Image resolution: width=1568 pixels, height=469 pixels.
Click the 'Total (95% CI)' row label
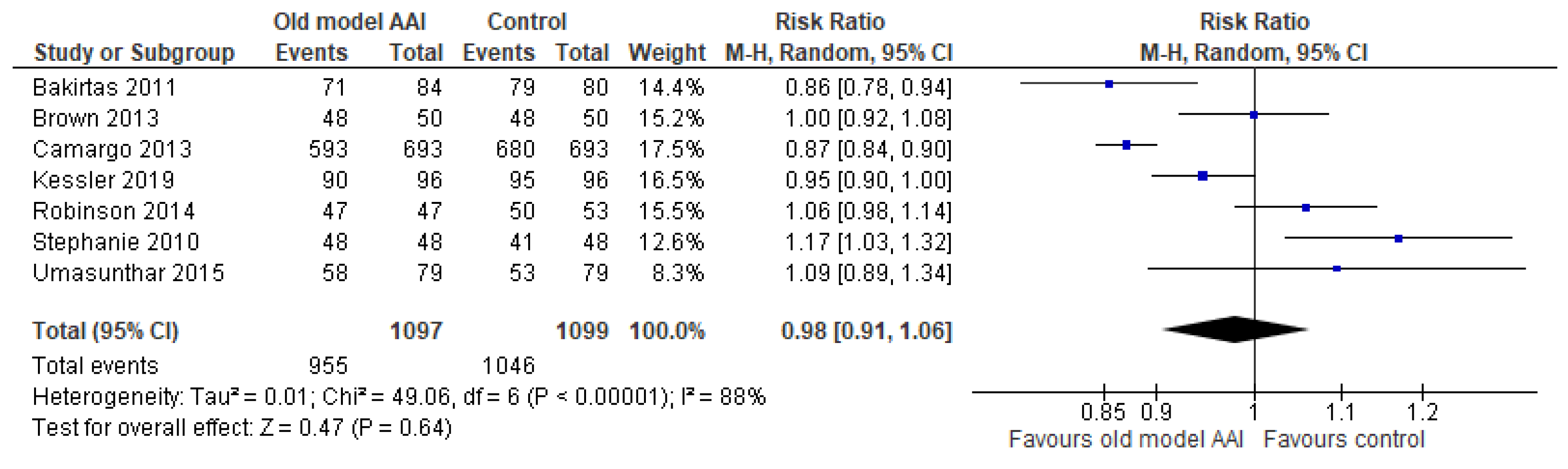pyautogui.click(x=105, y=331)
